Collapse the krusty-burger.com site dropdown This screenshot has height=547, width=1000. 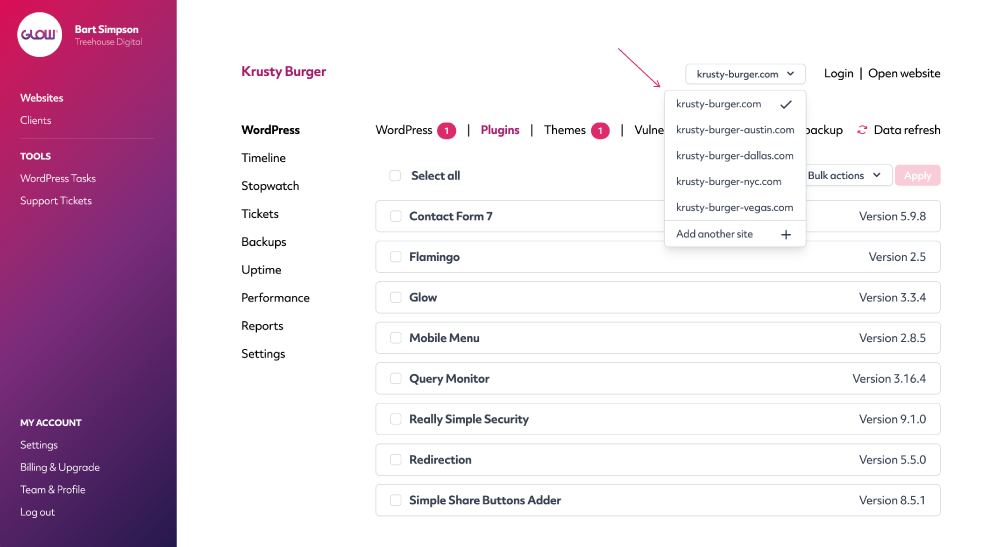click(x=745, y=74)
